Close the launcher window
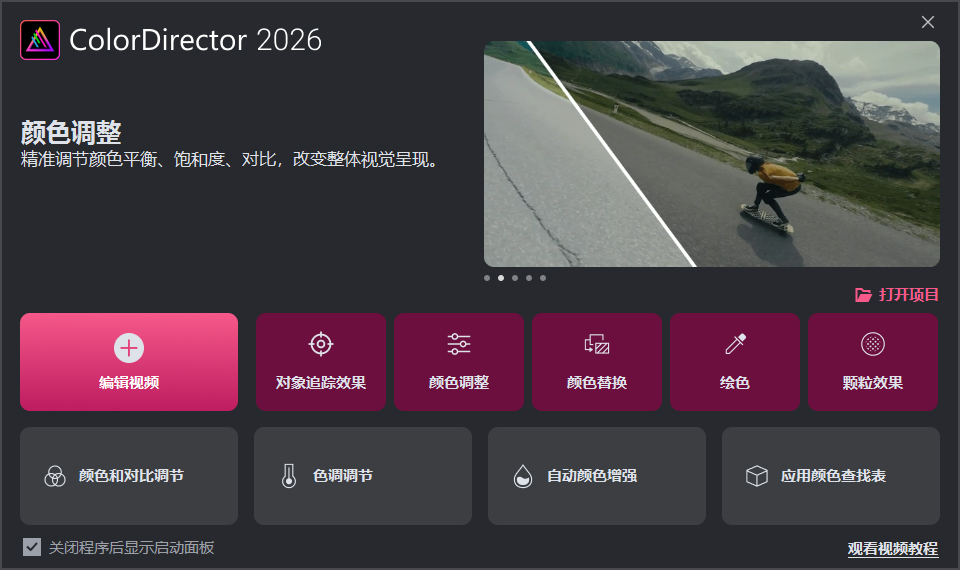The image size is (960, 570). (x=928, y=22)
